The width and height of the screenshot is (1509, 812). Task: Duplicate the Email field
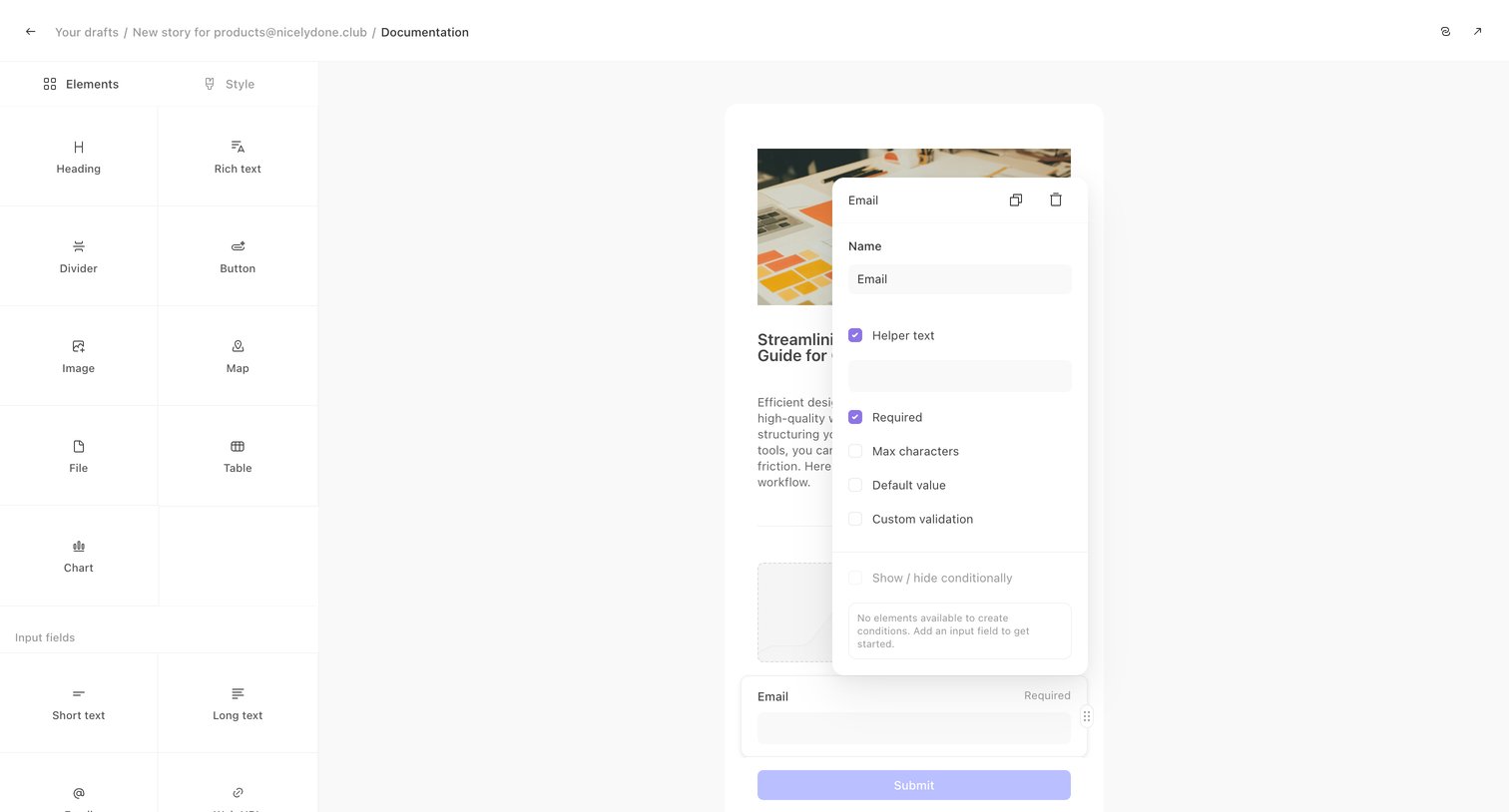pos(1016,201)
